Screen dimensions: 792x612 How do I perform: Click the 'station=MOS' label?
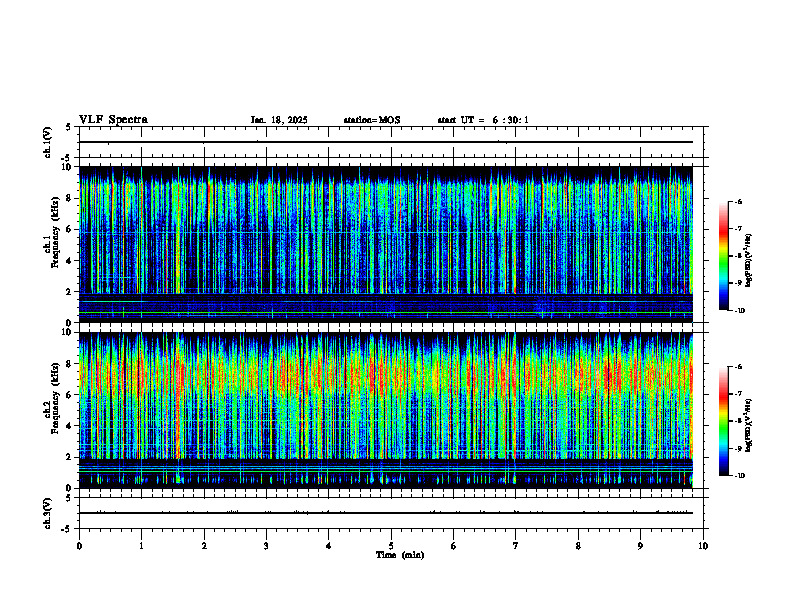pyautogui.click(x=372, y=120)
